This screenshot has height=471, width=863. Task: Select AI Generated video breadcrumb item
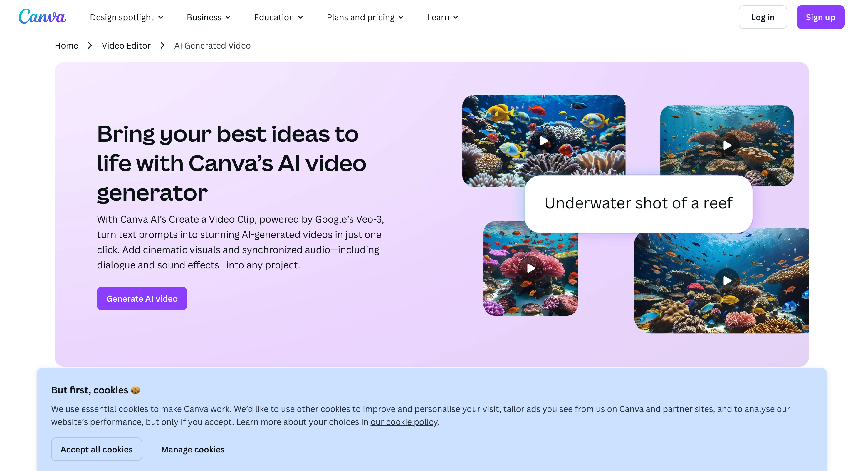coord(212,46)
